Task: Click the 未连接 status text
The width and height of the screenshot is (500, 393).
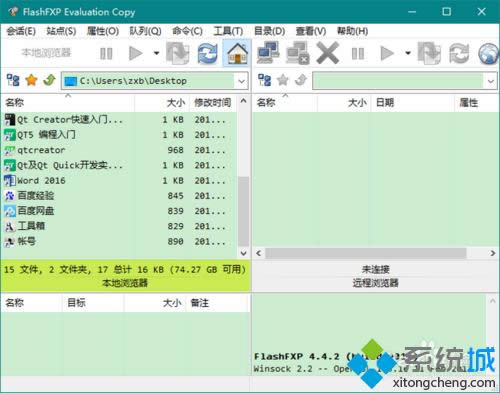Action: pos(376,269)
